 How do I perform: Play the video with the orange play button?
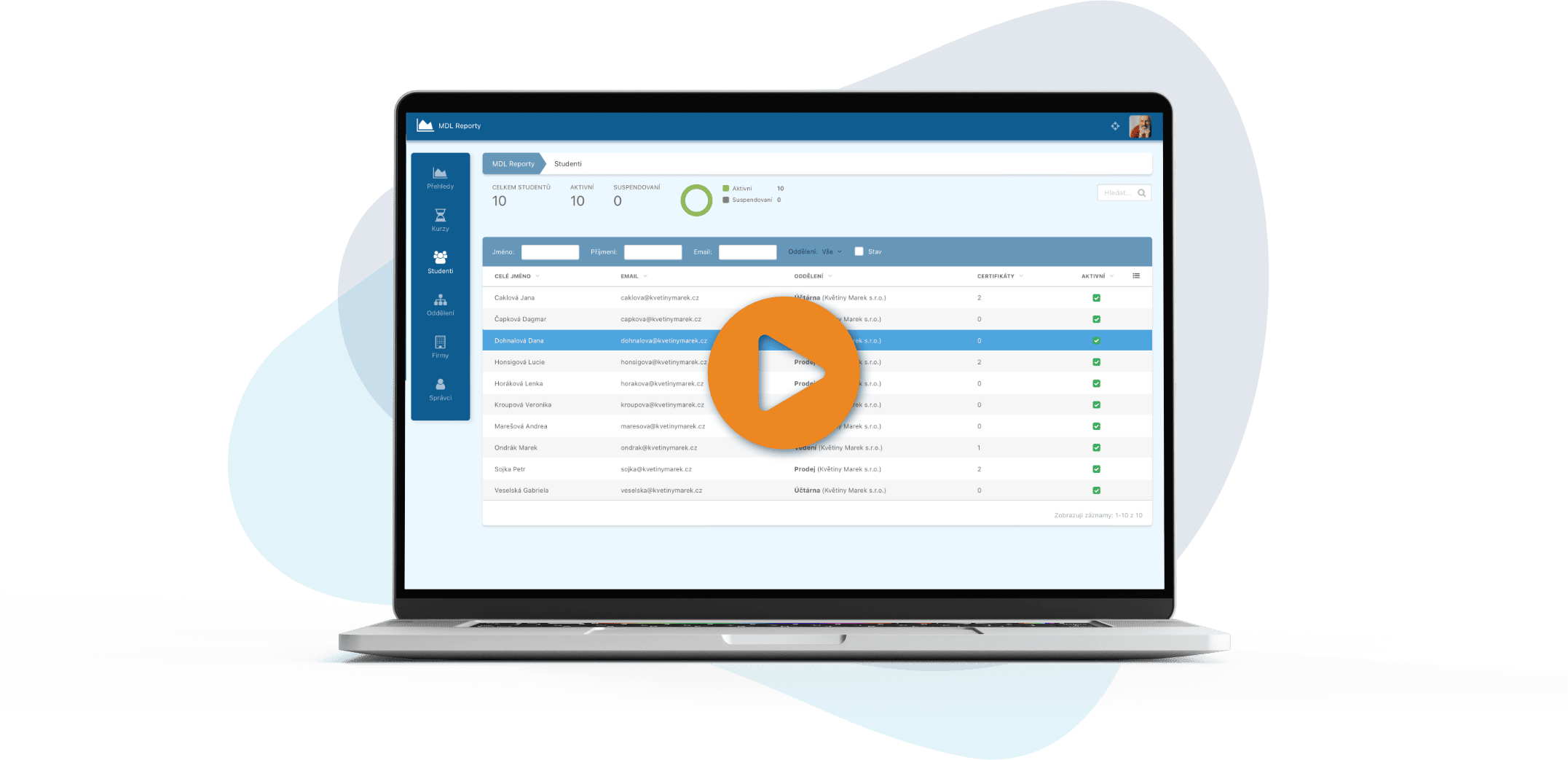784,372
